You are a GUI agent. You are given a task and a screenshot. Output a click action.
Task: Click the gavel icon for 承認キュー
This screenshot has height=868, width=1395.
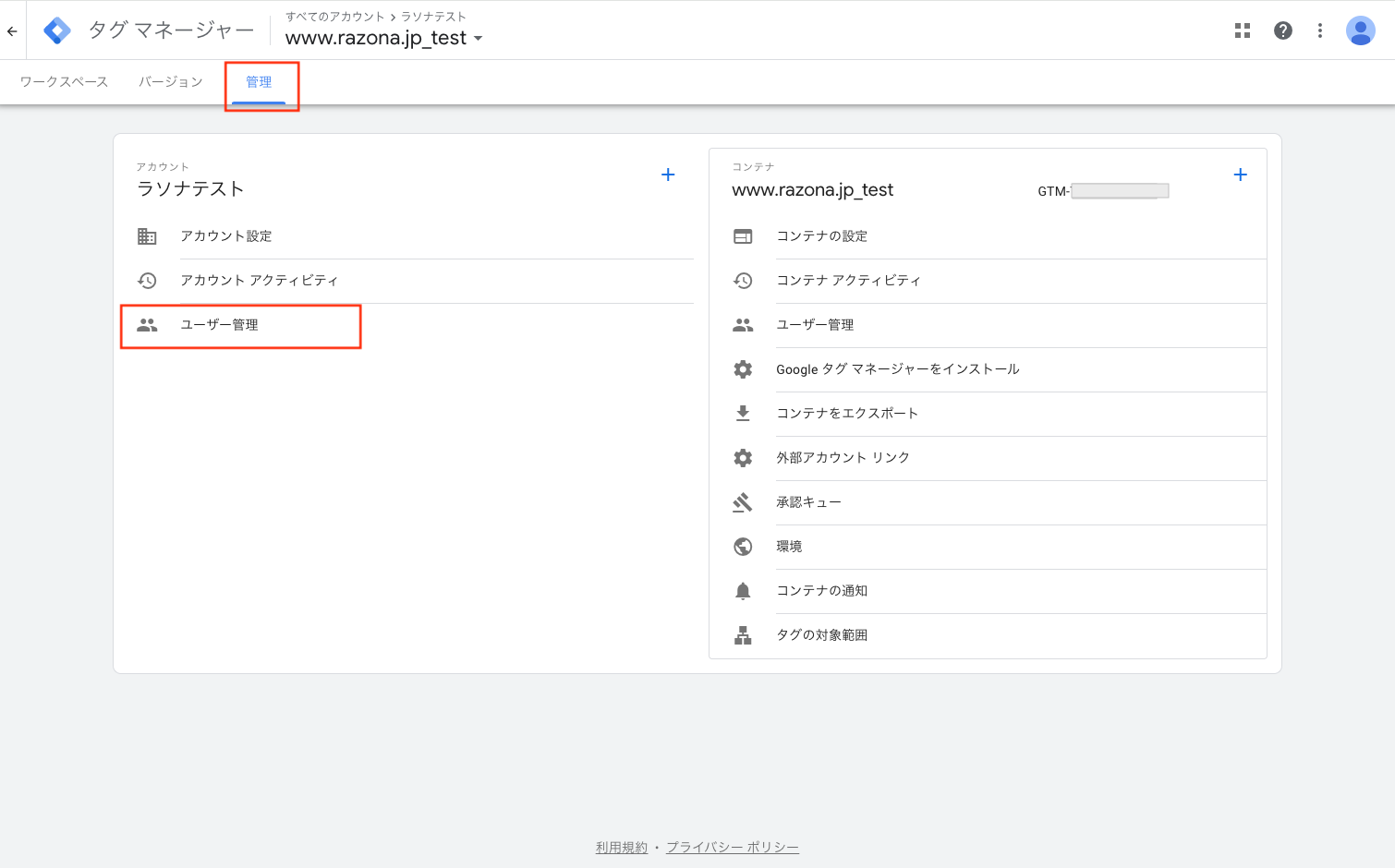click(x=743, y=502)
